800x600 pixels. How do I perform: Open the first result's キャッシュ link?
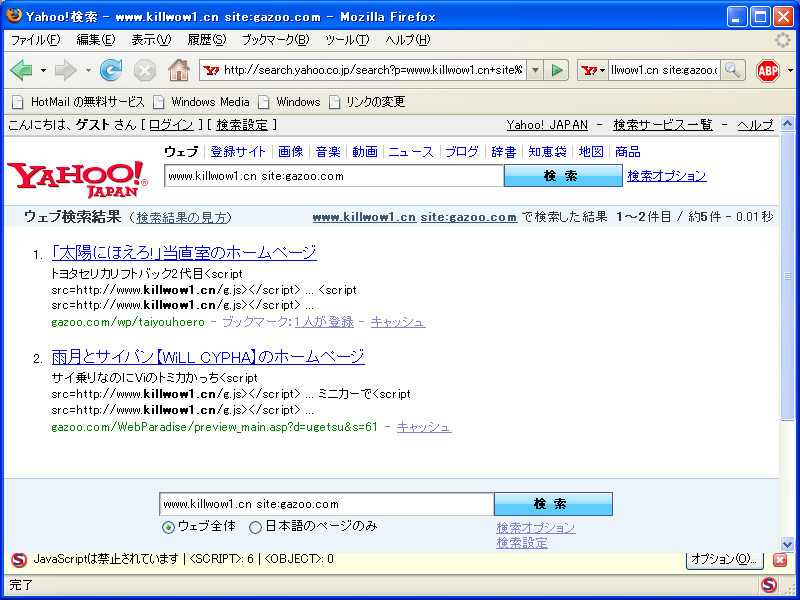[x=398, y=322]
